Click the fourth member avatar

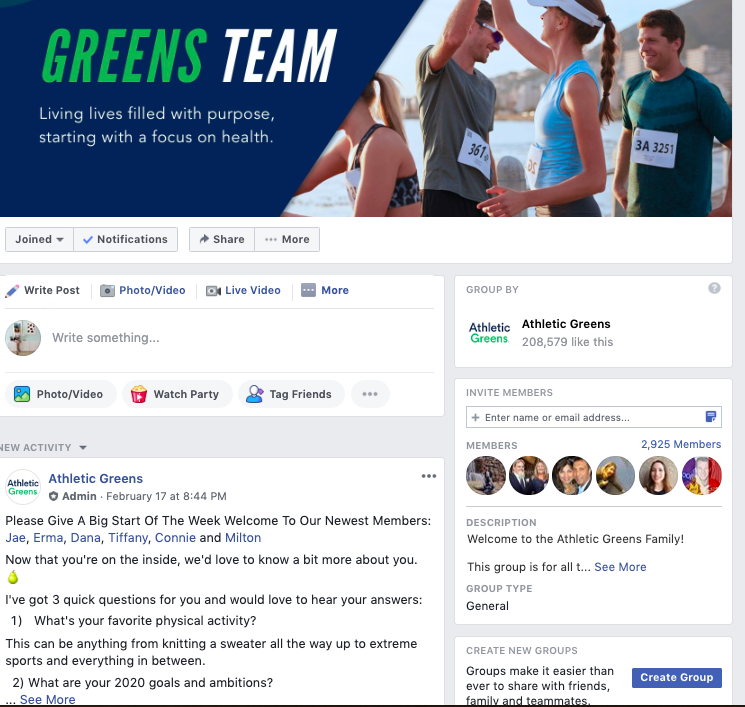pos(615,476)
